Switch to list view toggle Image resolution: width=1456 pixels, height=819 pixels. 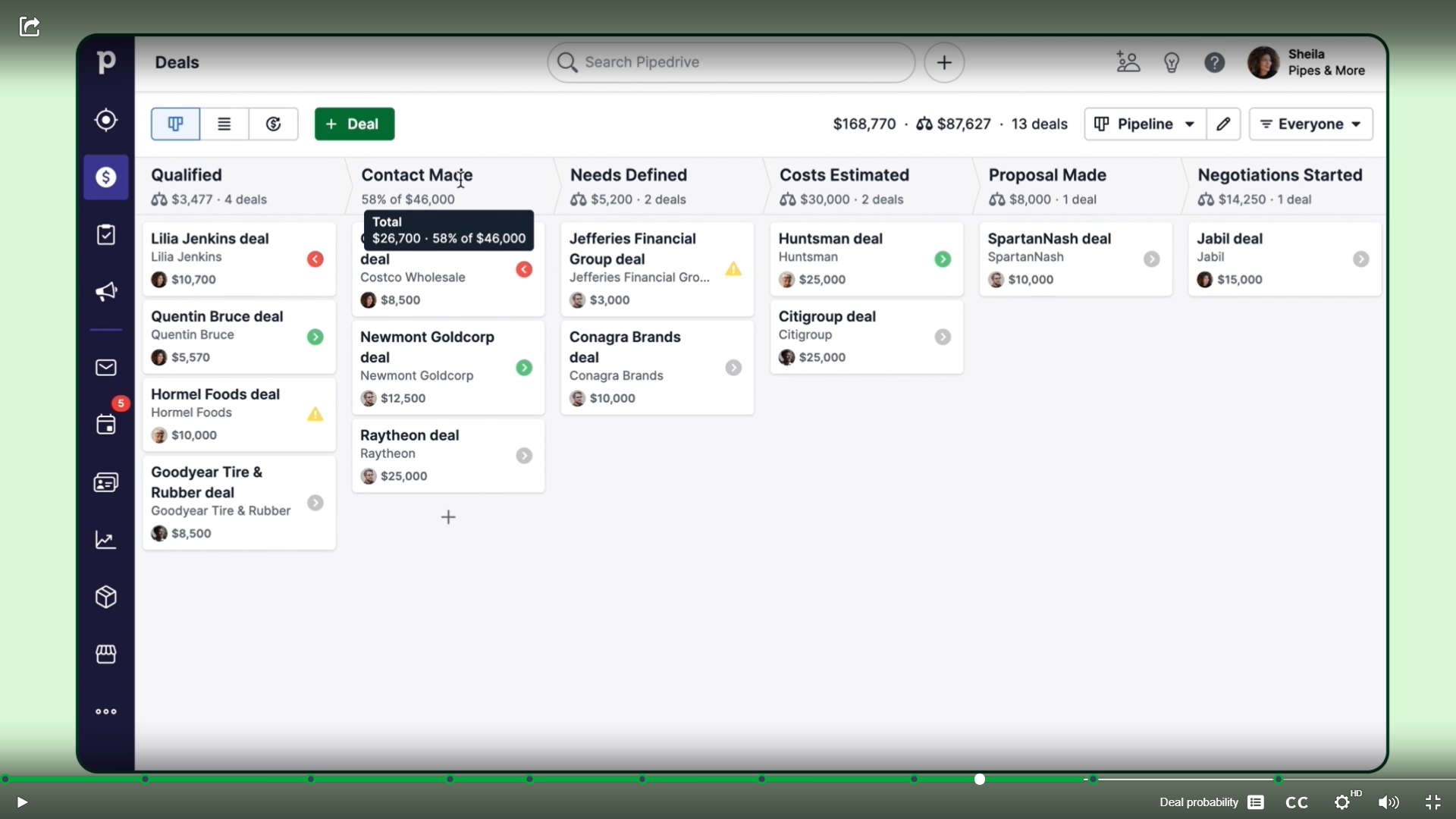224,124
